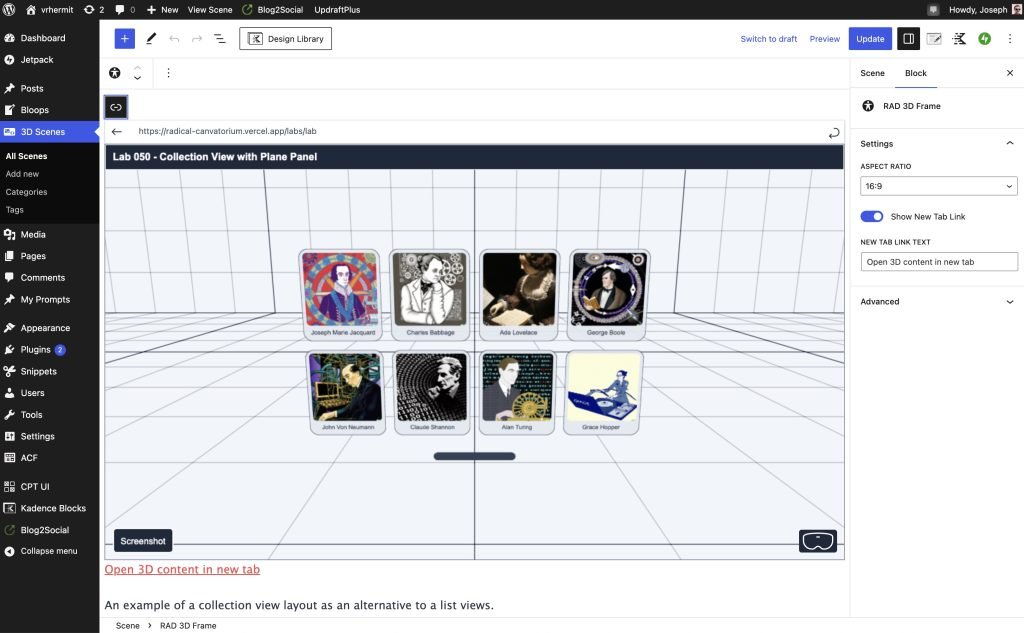This screenshot has height=633, width=1024.
Task: Click Open 3D content in new tab link
Action: [x=182, y=570]
